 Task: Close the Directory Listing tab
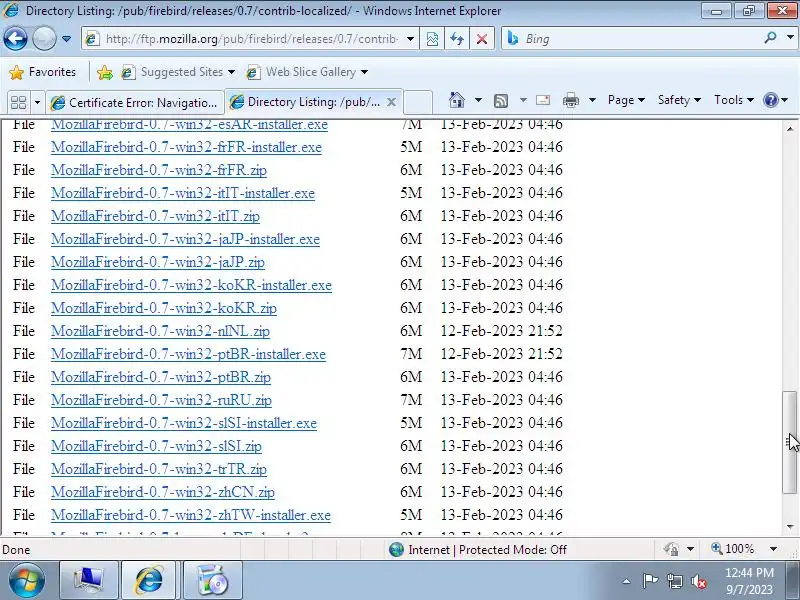pos(391,102)
